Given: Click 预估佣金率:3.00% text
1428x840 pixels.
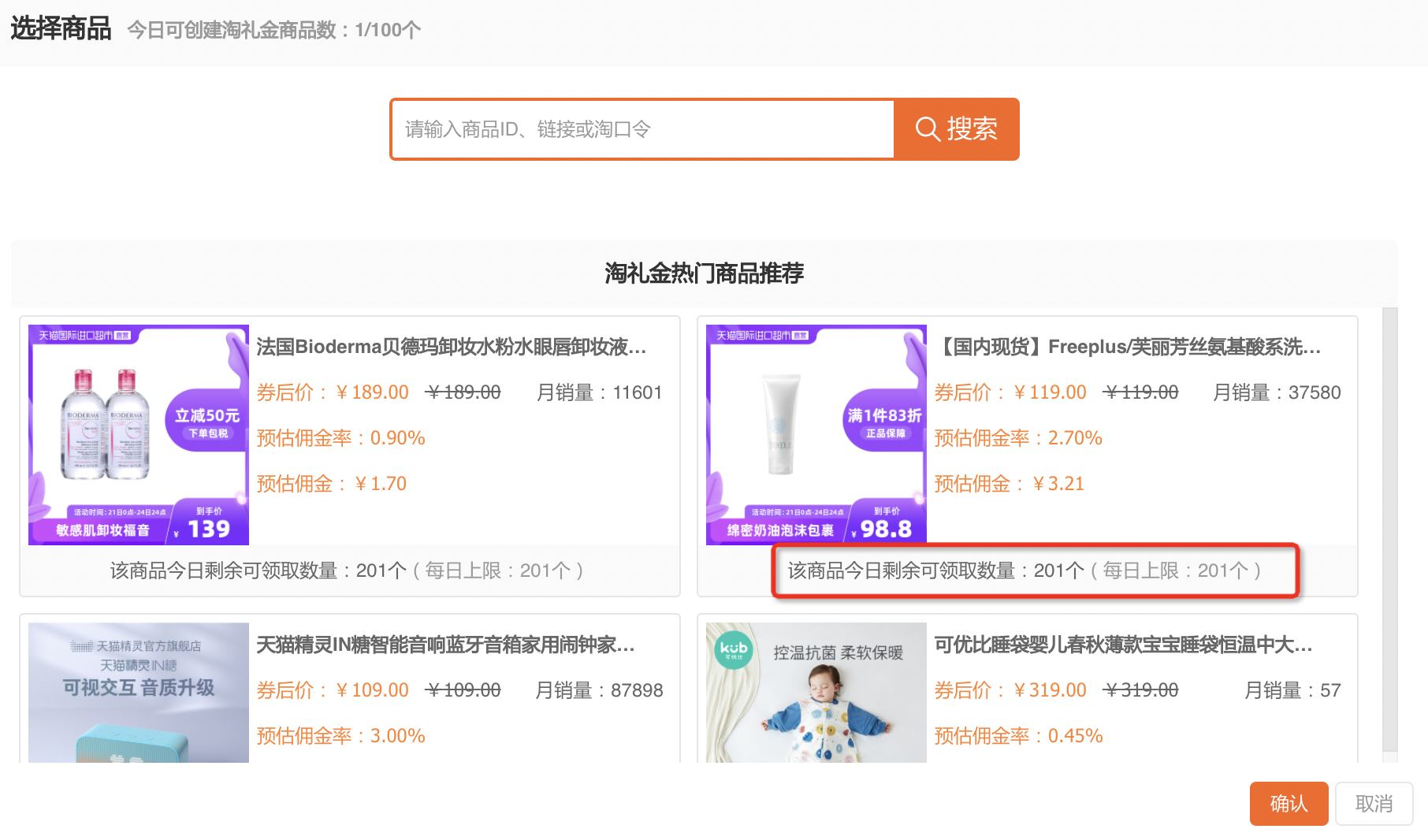Looking at the screenshot, I should click(x=340, y=736).
